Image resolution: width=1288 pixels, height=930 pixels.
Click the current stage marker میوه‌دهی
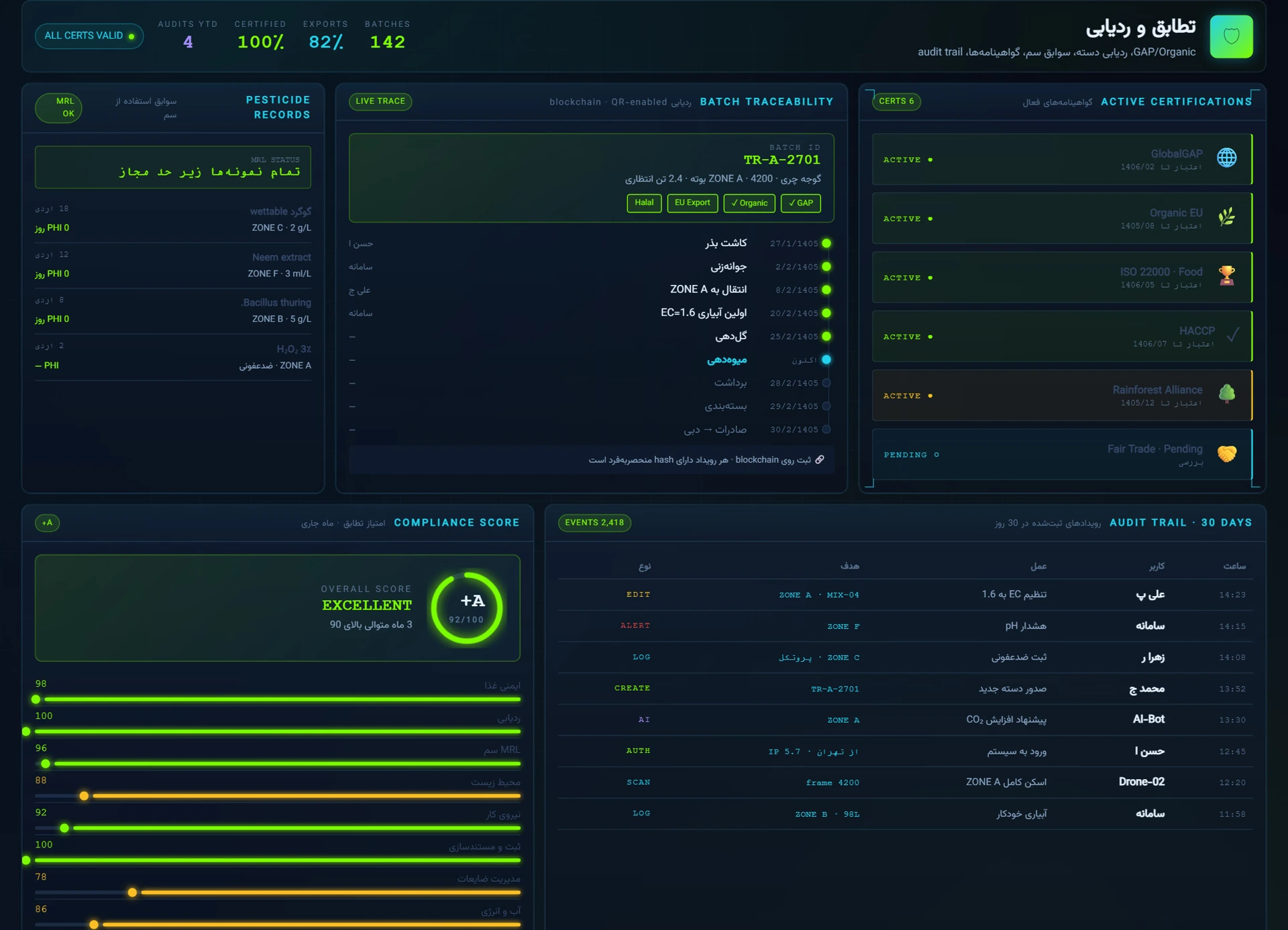826,359
